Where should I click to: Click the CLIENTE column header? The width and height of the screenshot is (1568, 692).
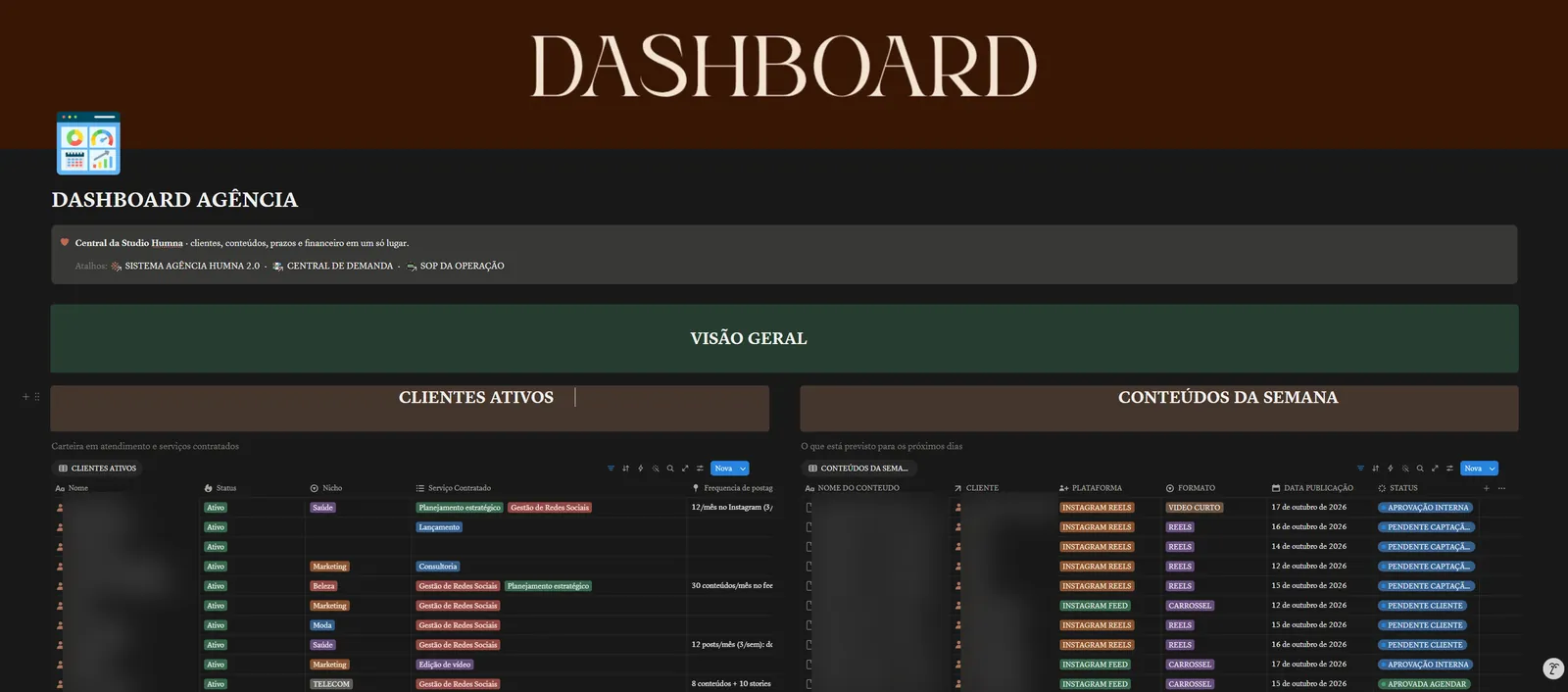(976, 488)
